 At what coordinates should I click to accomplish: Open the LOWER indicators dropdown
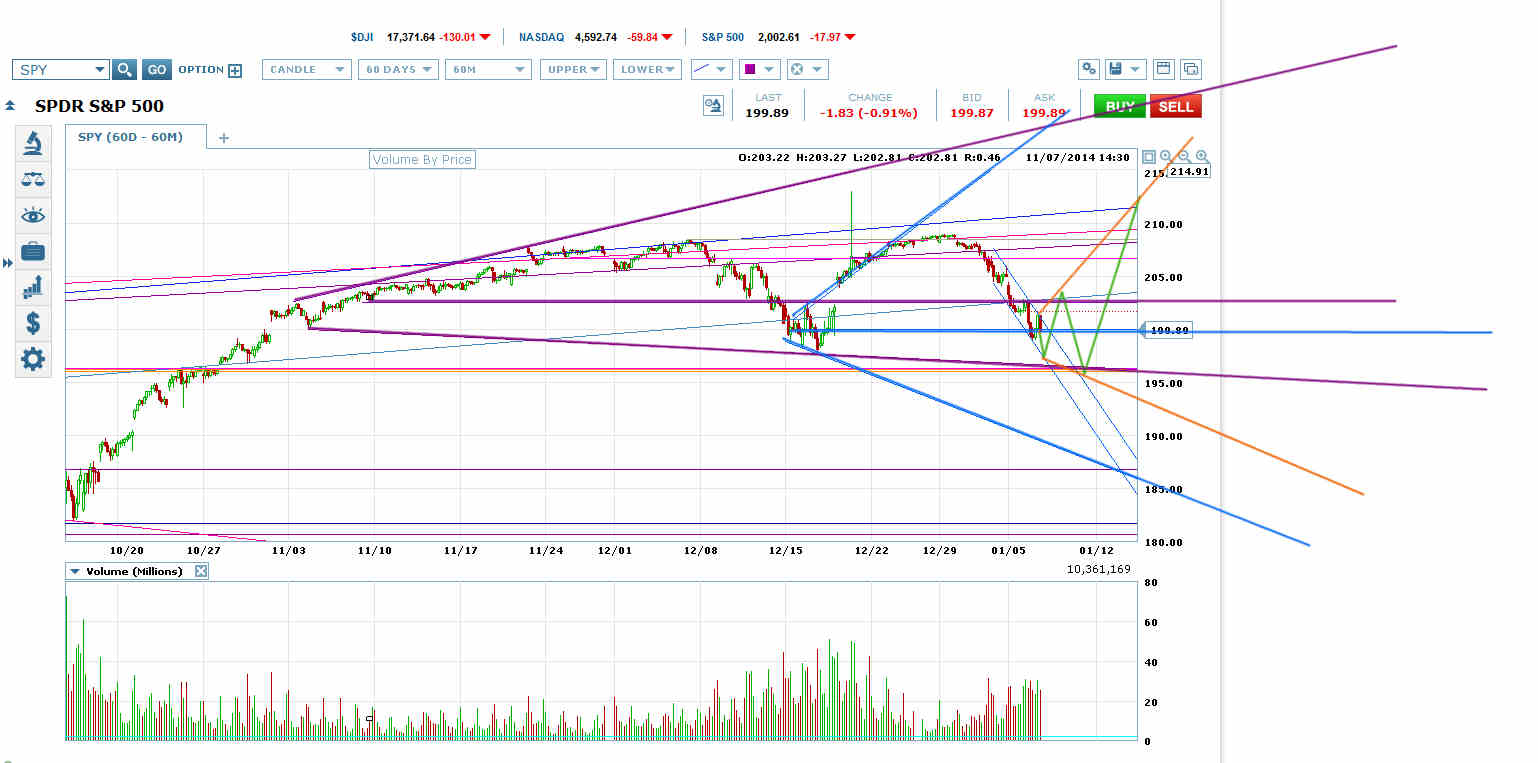(x=646, y=69)
